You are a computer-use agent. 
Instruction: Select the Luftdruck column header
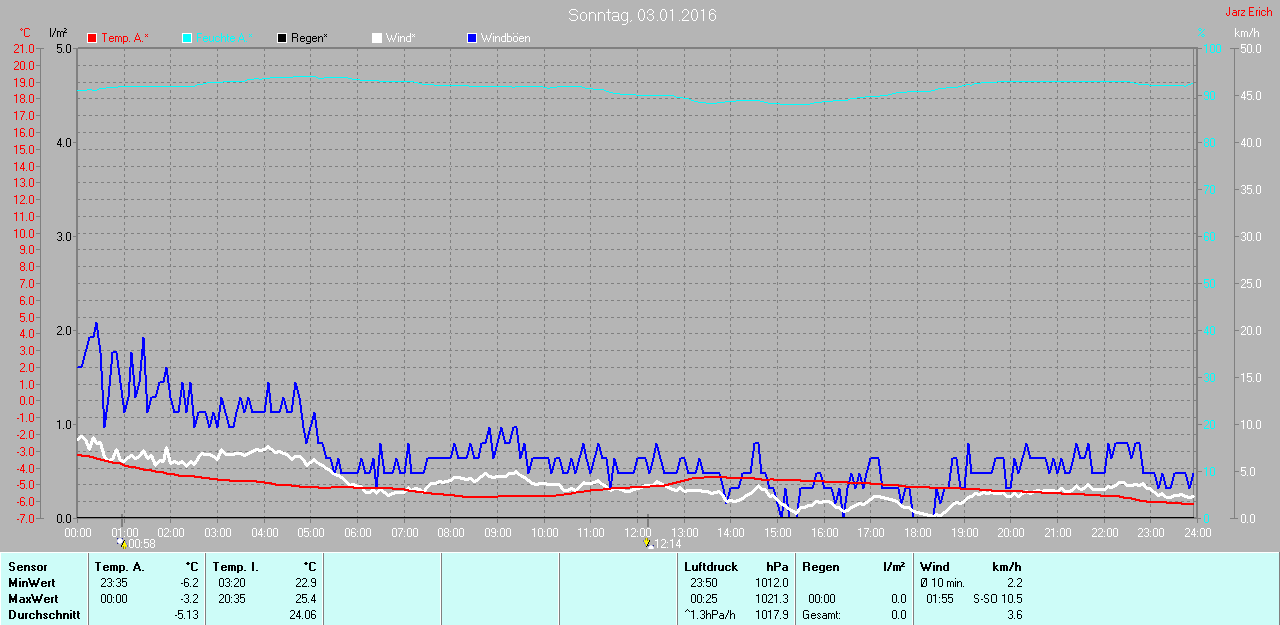coord(711,567)
